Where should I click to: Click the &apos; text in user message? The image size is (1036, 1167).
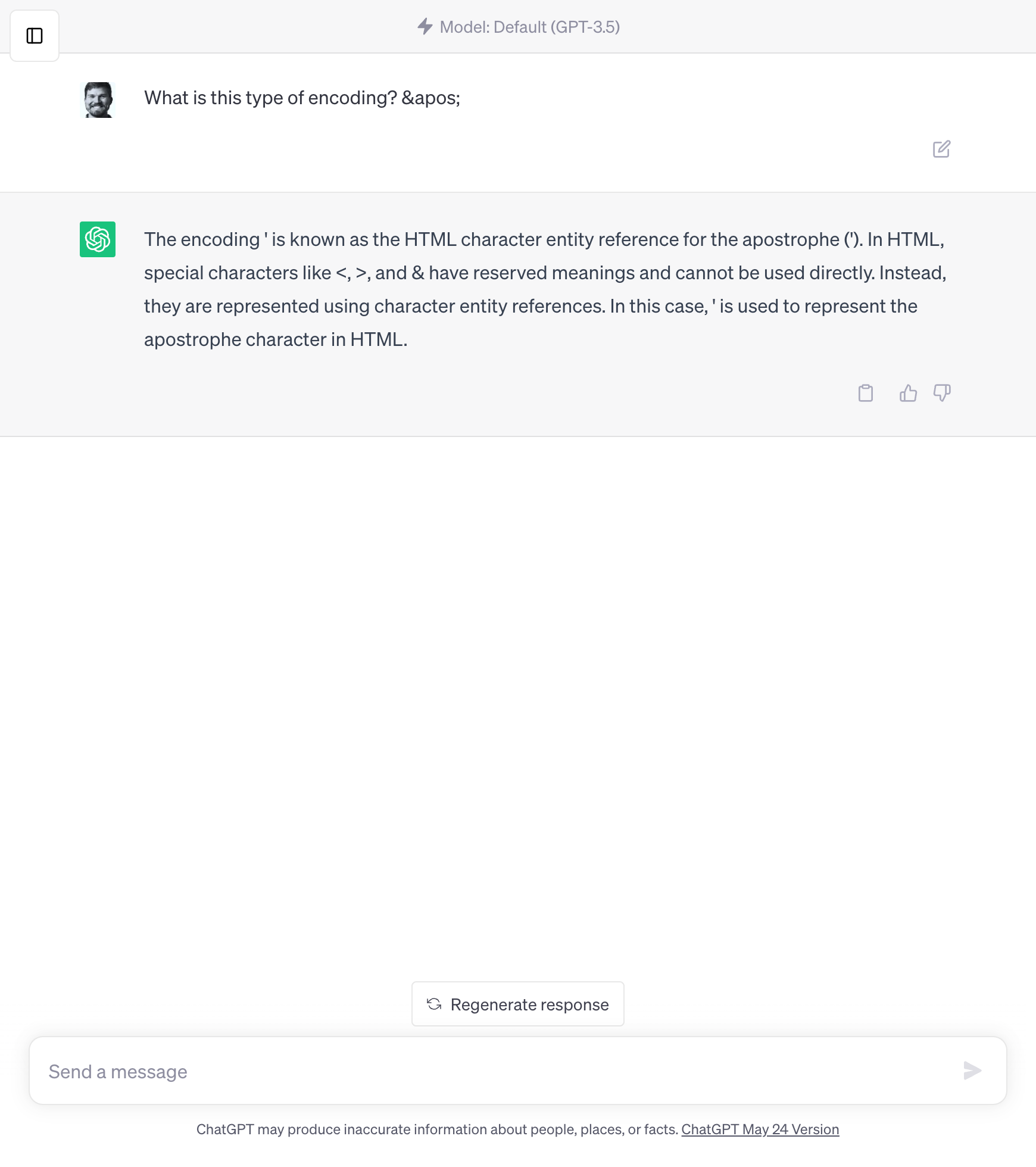pos(430,98)
